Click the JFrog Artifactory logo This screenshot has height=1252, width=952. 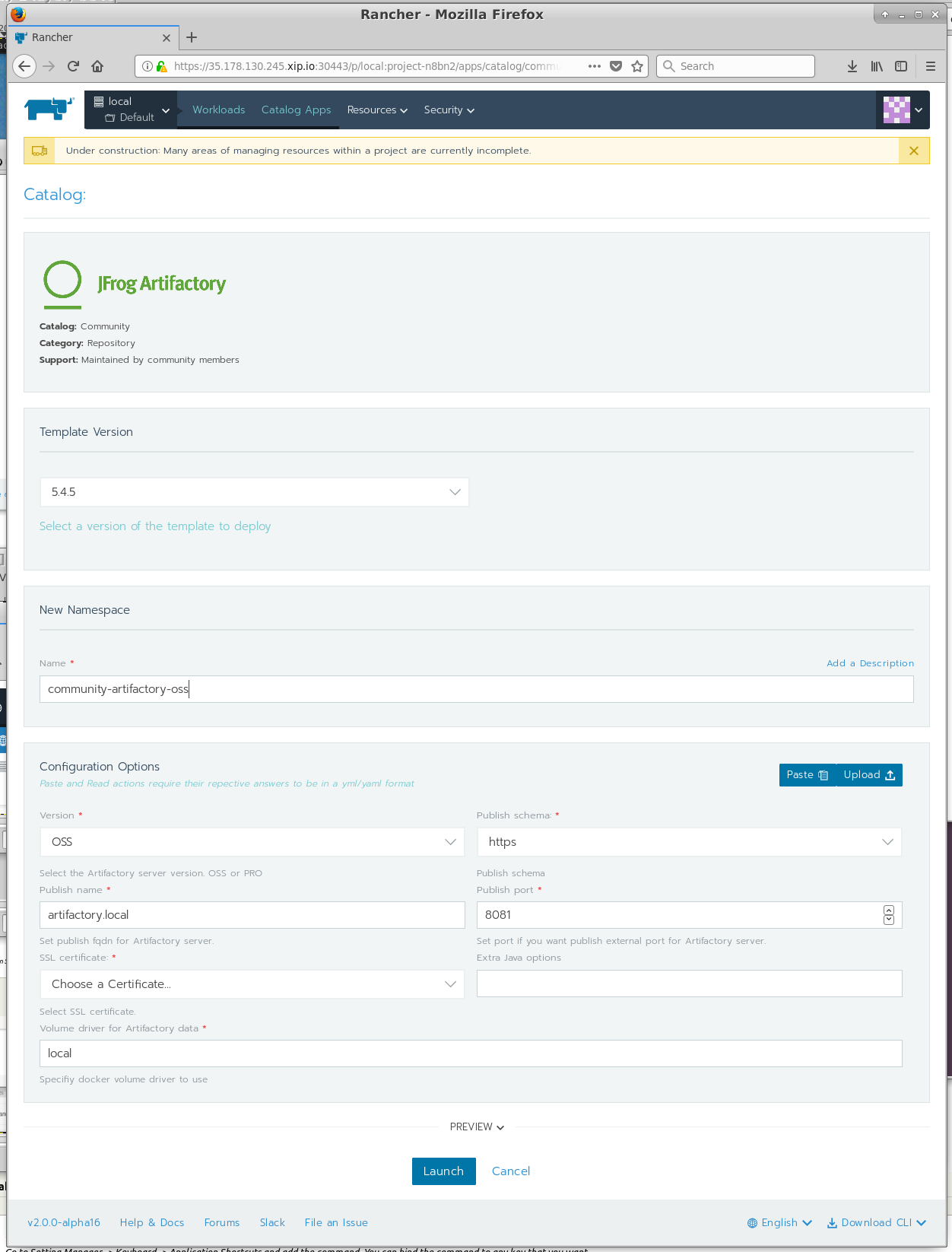click(x=135, y=284)
